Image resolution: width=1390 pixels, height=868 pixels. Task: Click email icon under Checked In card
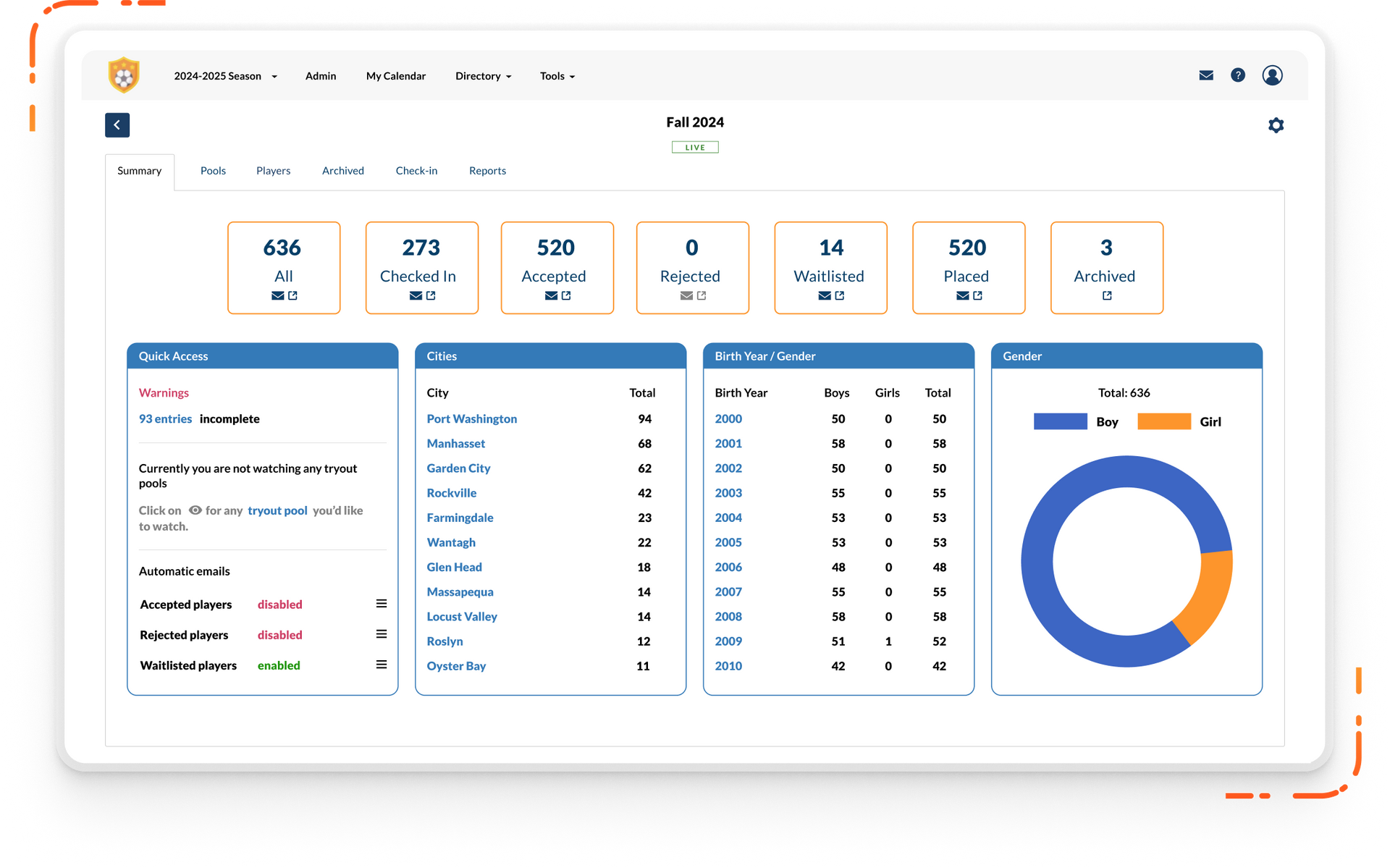pos(416,295)
